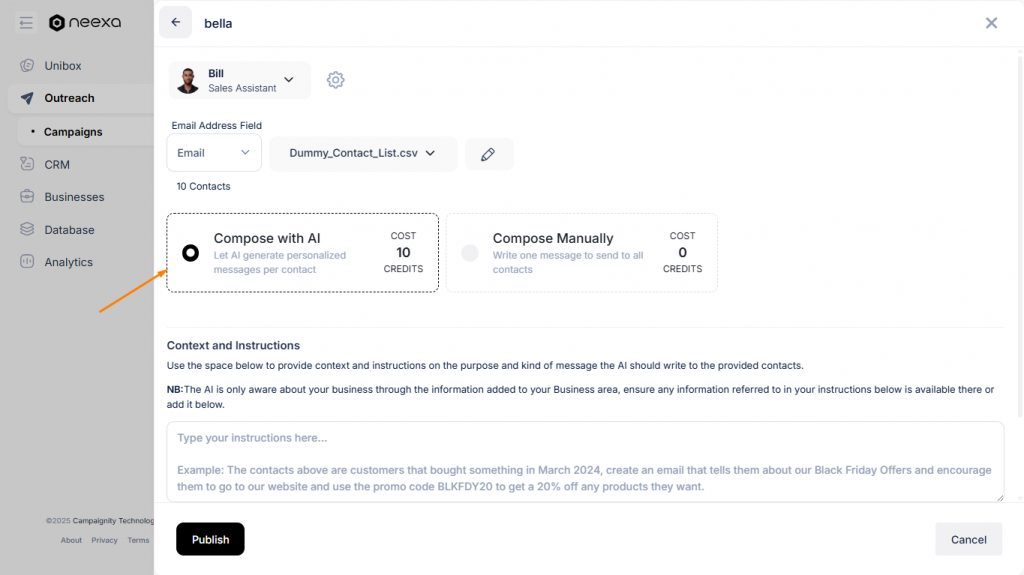This screenshot has height=575, width=1024.
Task: Click the pencil edit icon
Action: pyautogui.click(x=488, y=154)
